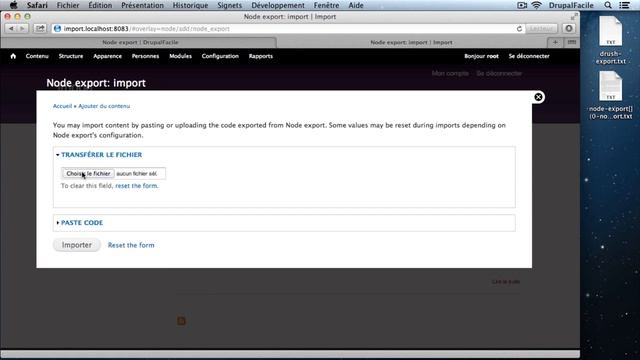Switch to Node export: import tab
640x360 pixels.
[411, 42]
